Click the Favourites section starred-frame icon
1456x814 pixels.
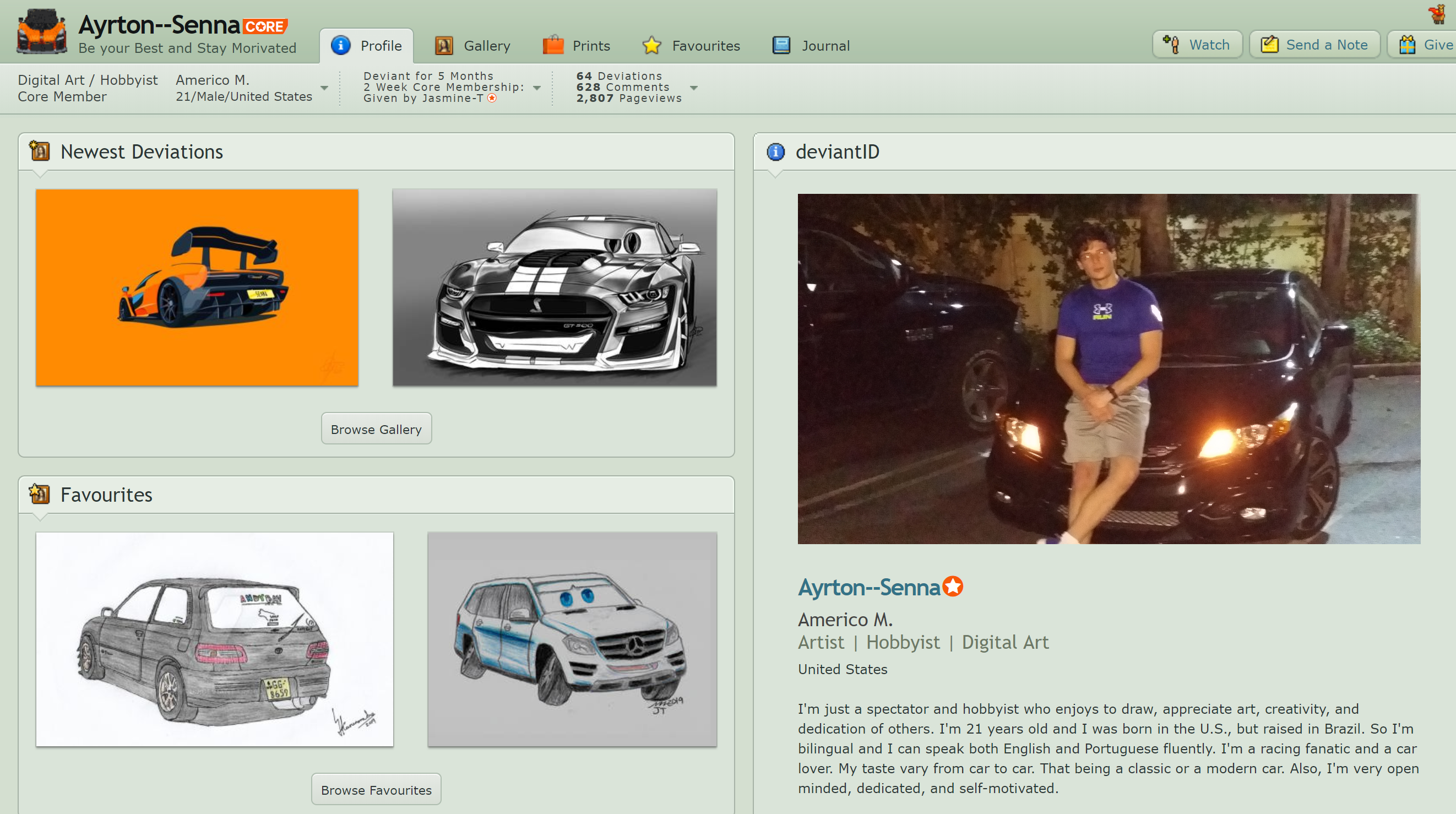click(40, 494)
